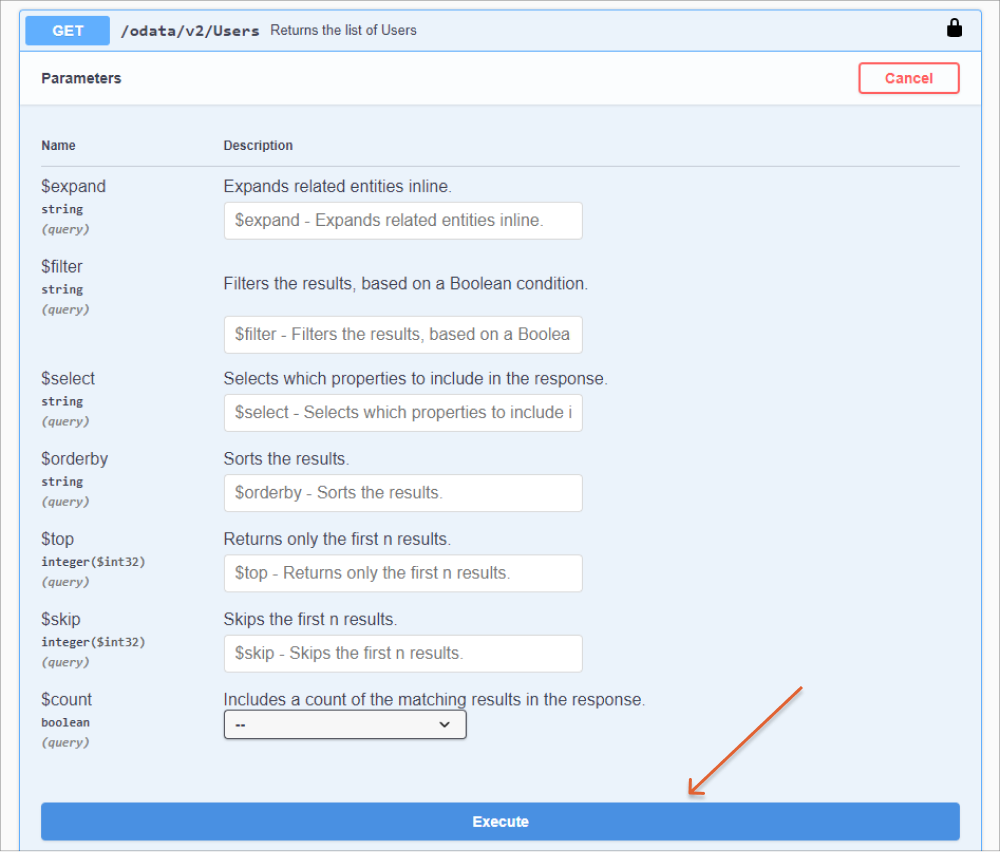Select the $select input field
The width and height of the screenshot is (1000, 852).
coord(403,412)
